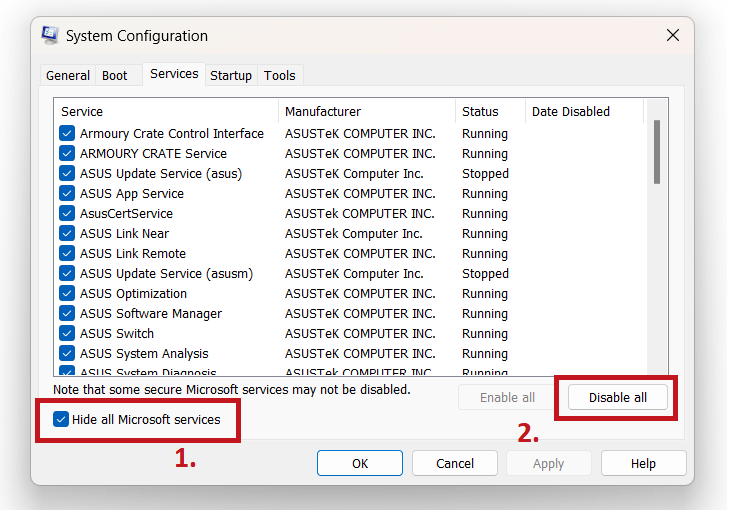This screenshot has width=730, height=517.
Task: Select the AsusCertService row text
Action: [127, 214]
